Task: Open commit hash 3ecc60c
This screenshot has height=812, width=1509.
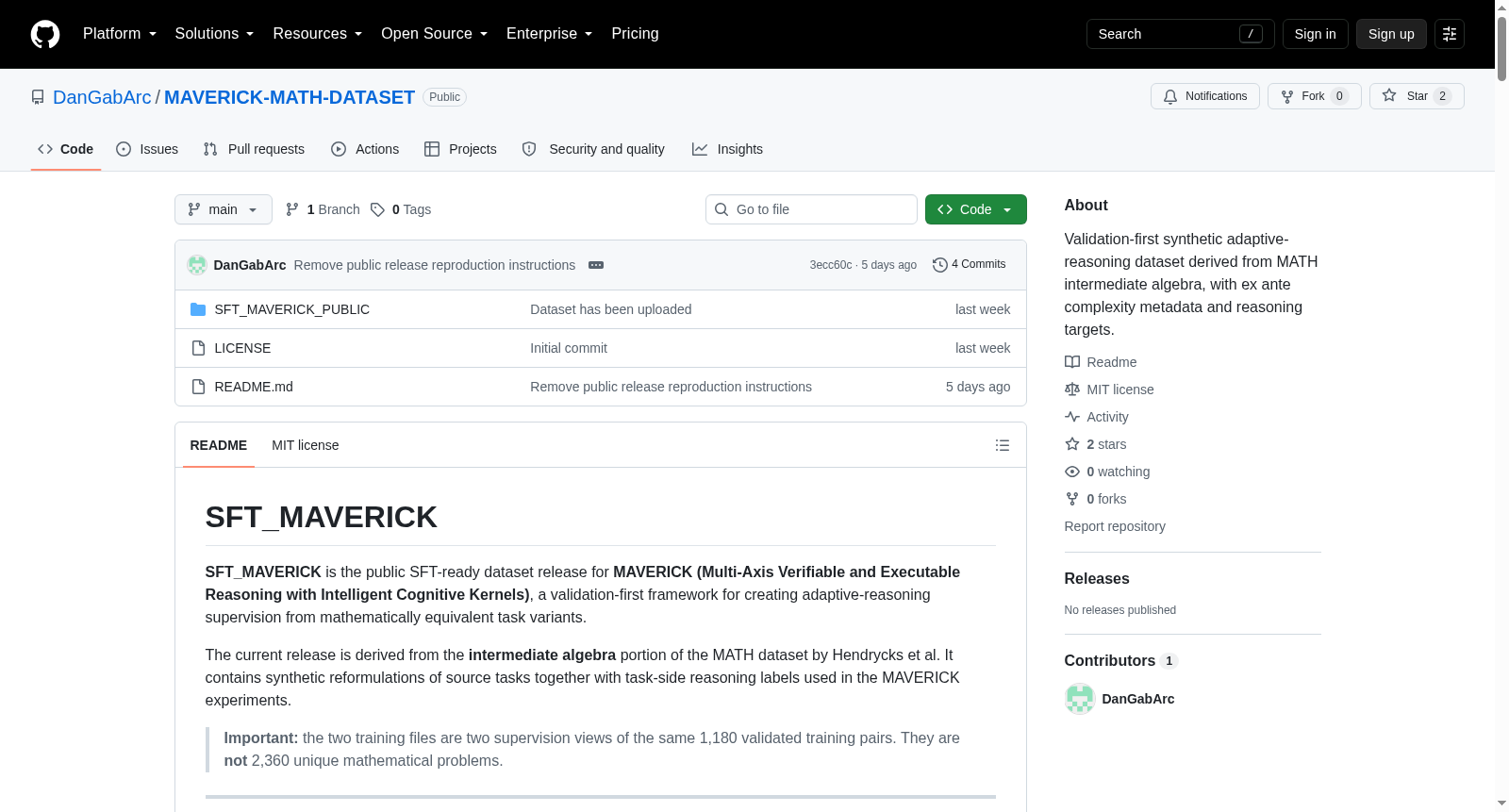Action: point(831,265)
